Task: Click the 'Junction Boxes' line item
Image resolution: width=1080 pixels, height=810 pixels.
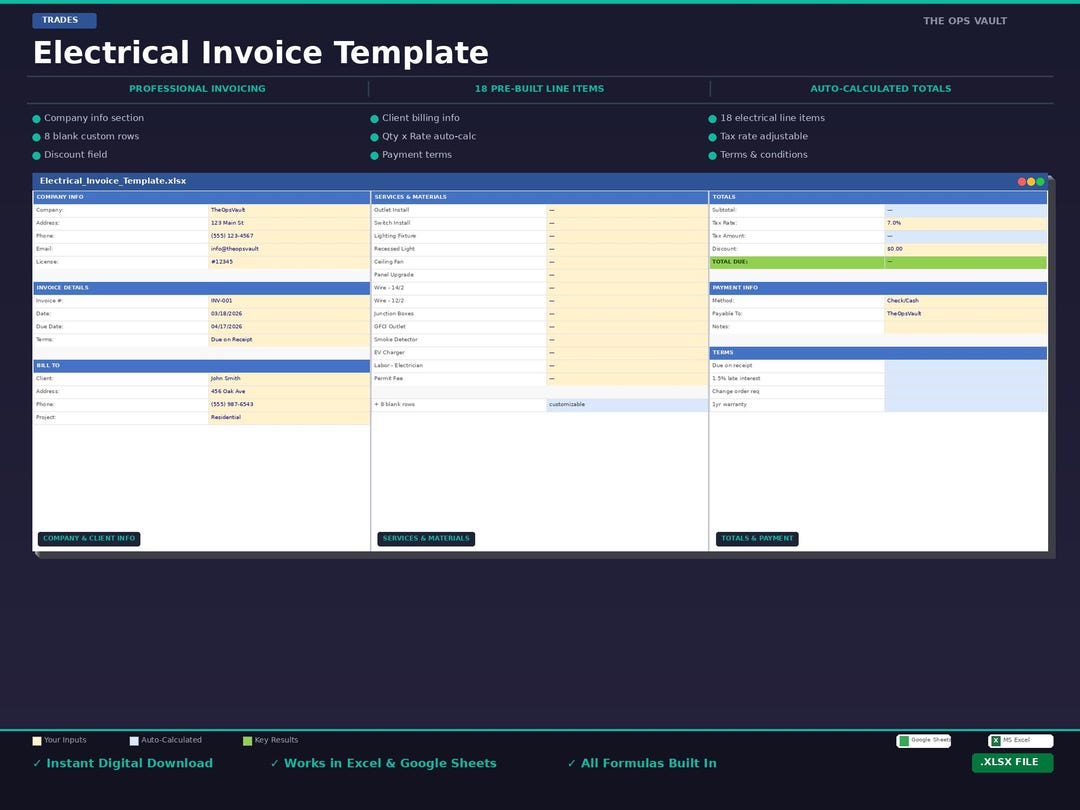Action: point(393,314)
